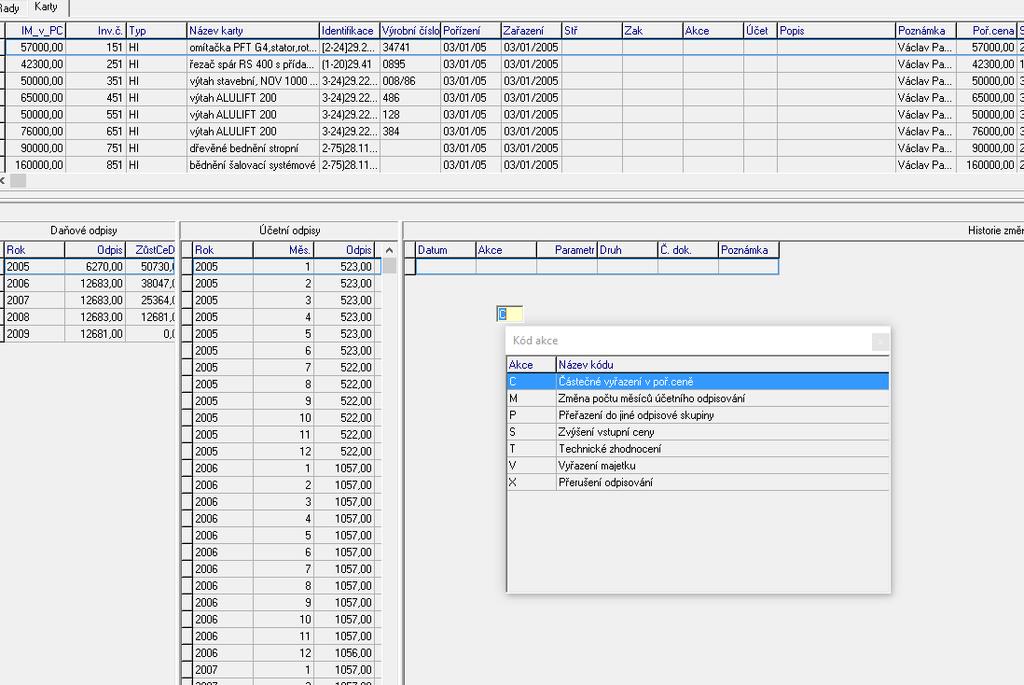The height and width of the screenshot is (685, 1024).
Task: Click the Měs. column header in Účetní odpisy
Action: coord(283,250)
